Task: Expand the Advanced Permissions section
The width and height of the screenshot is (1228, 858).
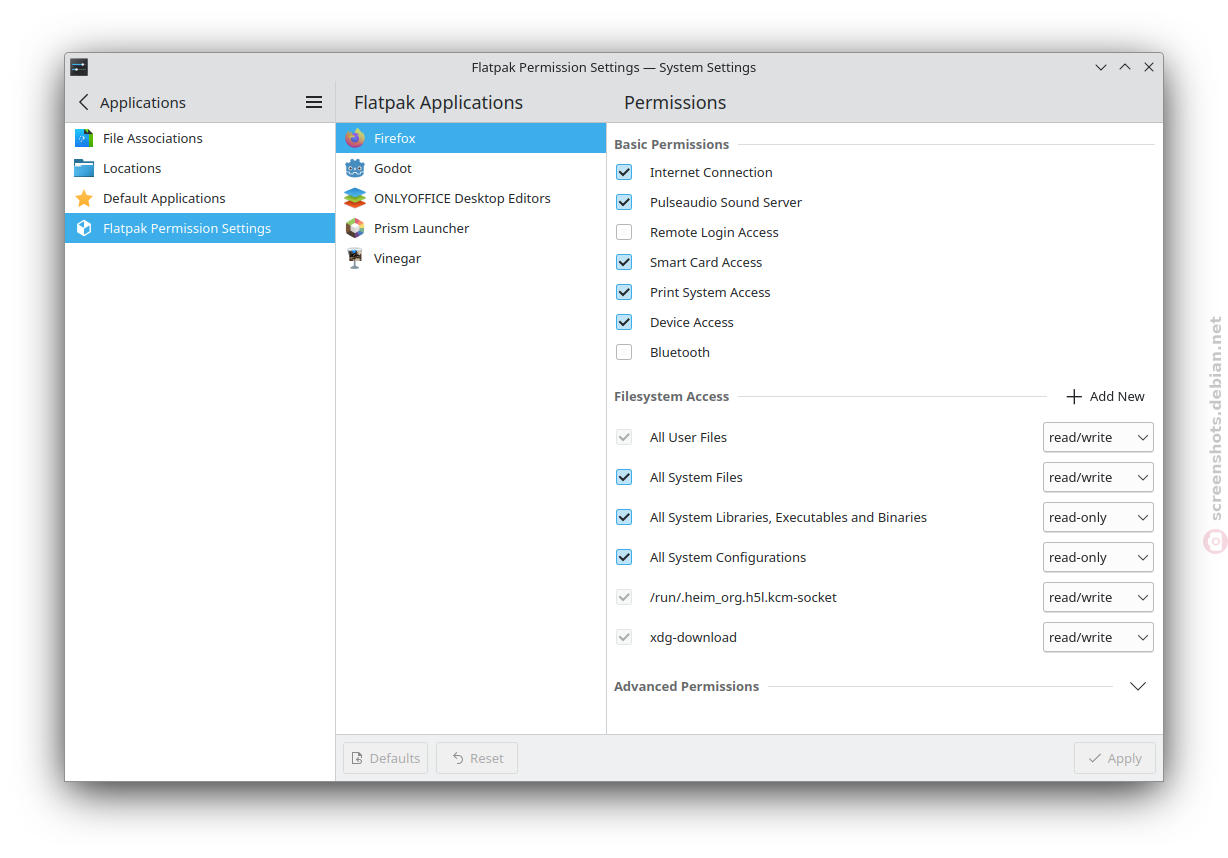Action: pos(1137,686)
